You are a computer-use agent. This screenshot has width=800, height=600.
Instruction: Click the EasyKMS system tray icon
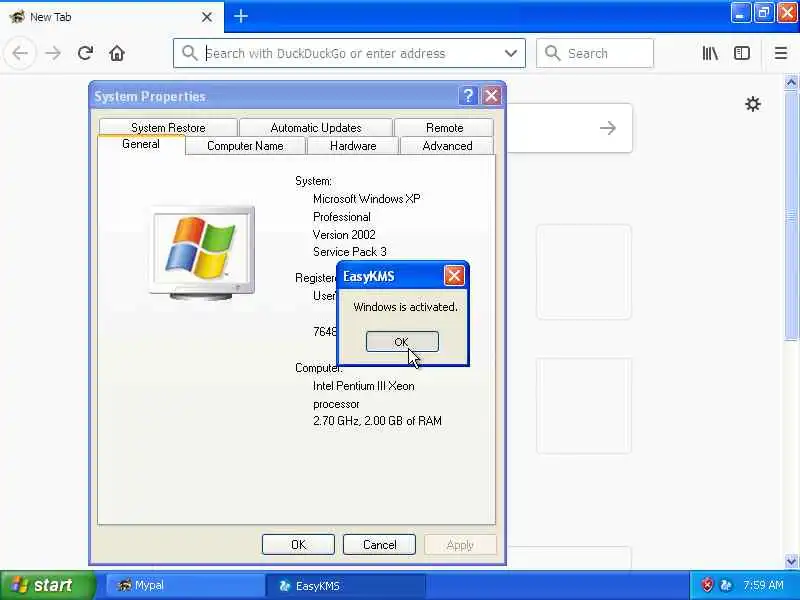pyautogui.click(x=726, y=585)
